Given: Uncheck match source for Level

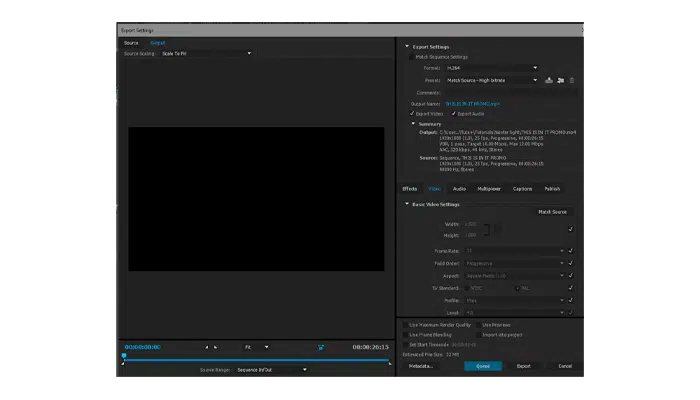Looking at the screenshot, I should click(x=571, y=312).
